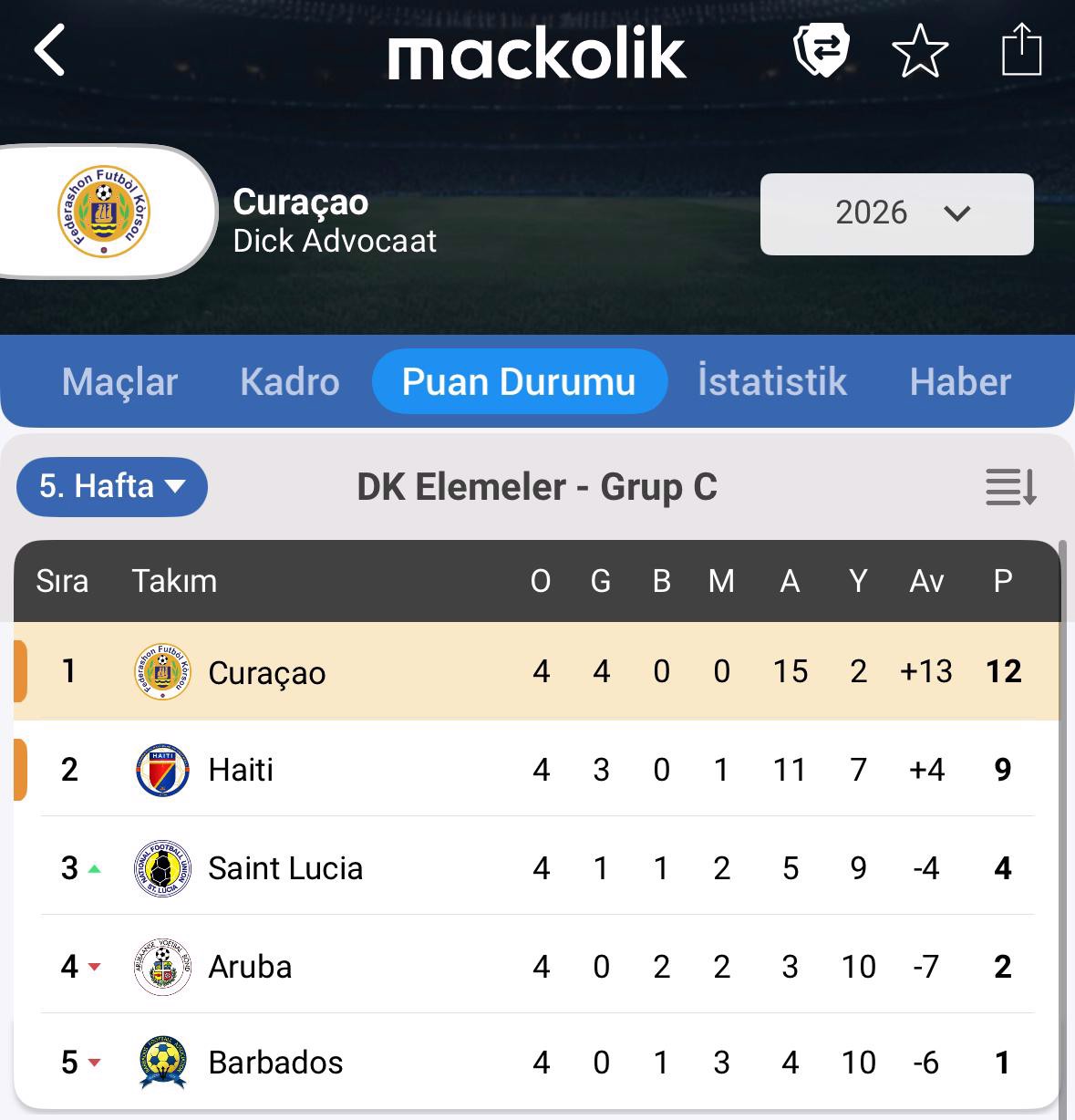This screenshot has height=1120, width=1075.
Task: Tap the table sort icon
Action: 1010,487
